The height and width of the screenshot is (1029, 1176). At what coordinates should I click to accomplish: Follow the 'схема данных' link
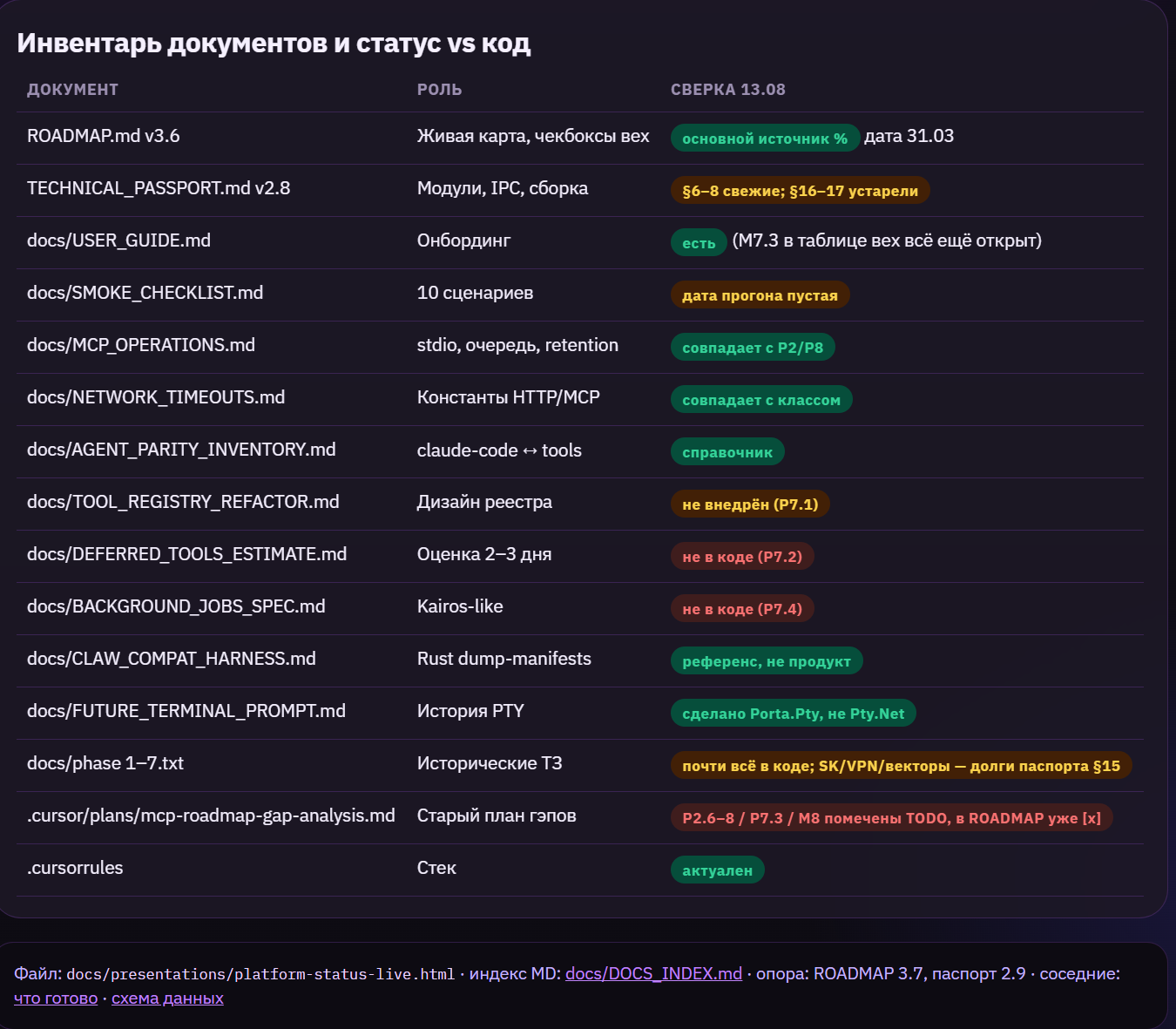click(167, 998)
